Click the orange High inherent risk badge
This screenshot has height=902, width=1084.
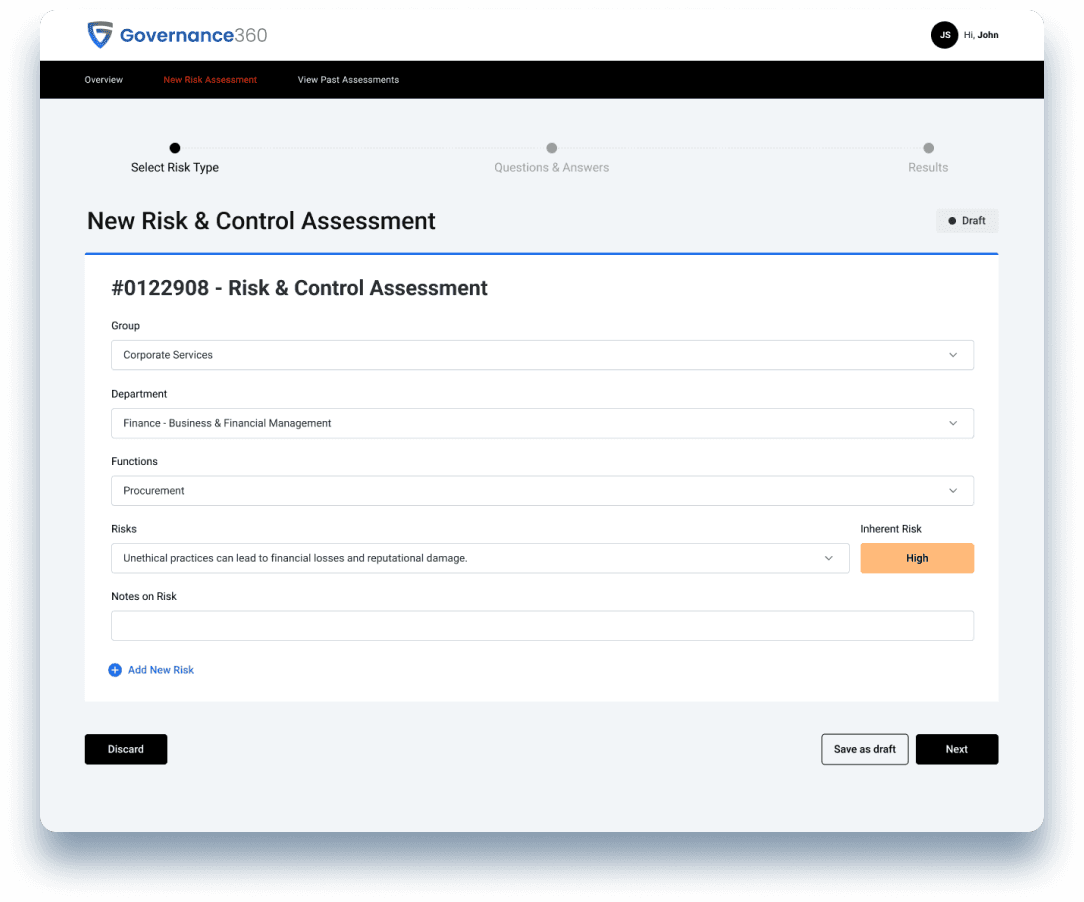coord(917,558)
